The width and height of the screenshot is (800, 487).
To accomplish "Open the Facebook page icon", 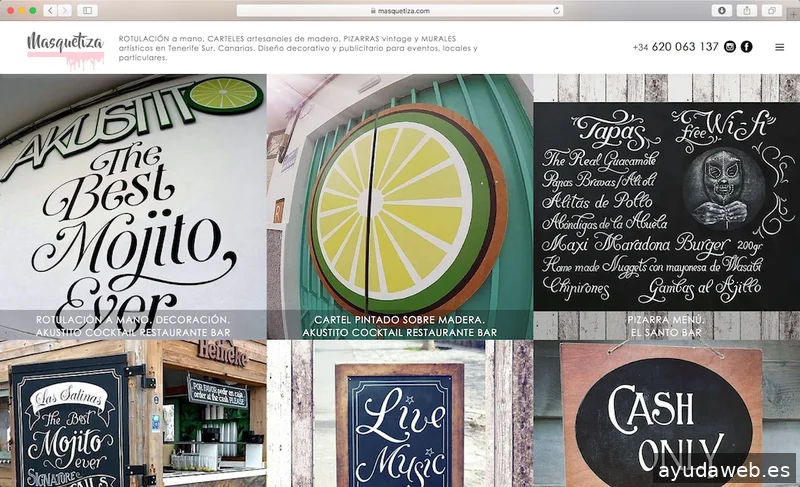I will point(746,47).
